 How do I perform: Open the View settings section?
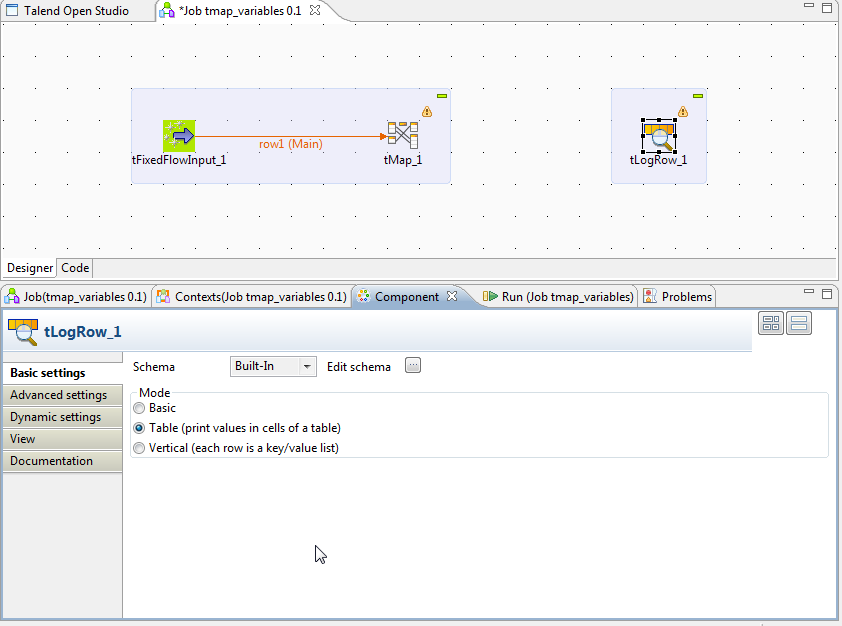click(63, 439)
